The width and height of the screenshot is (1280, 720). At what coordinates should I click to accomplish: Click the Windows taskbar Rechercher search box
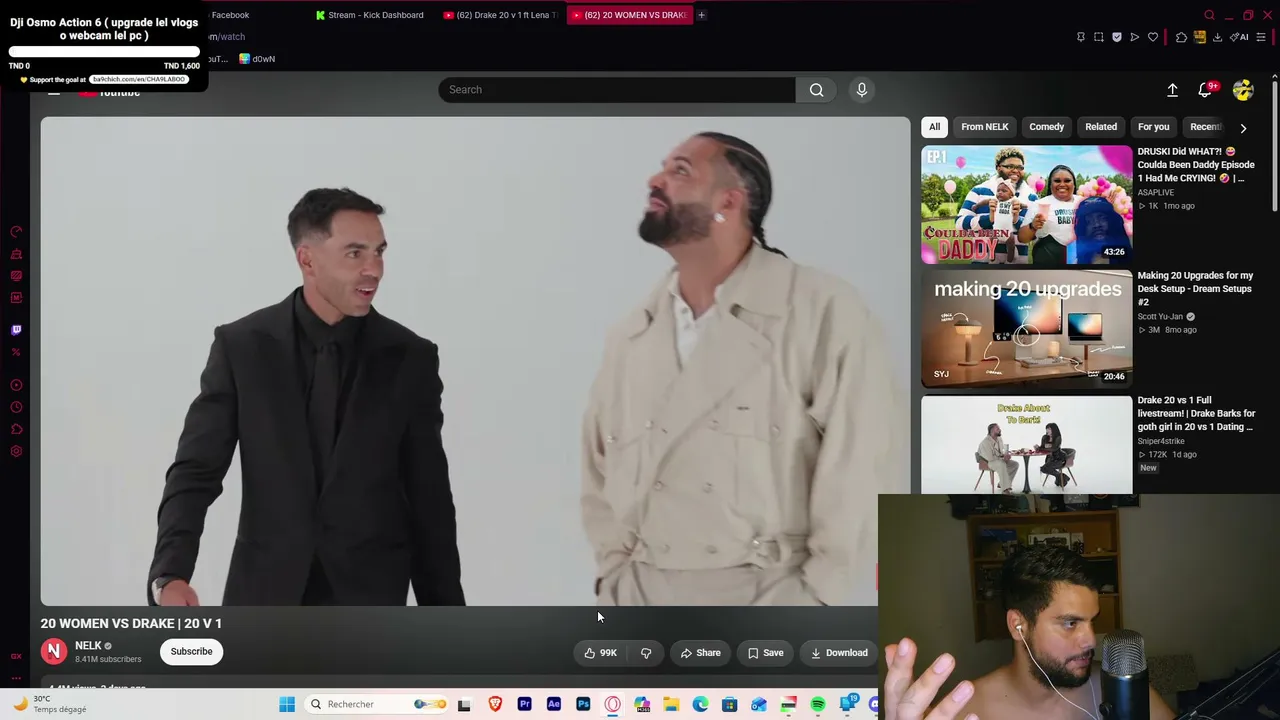[376, 704]
